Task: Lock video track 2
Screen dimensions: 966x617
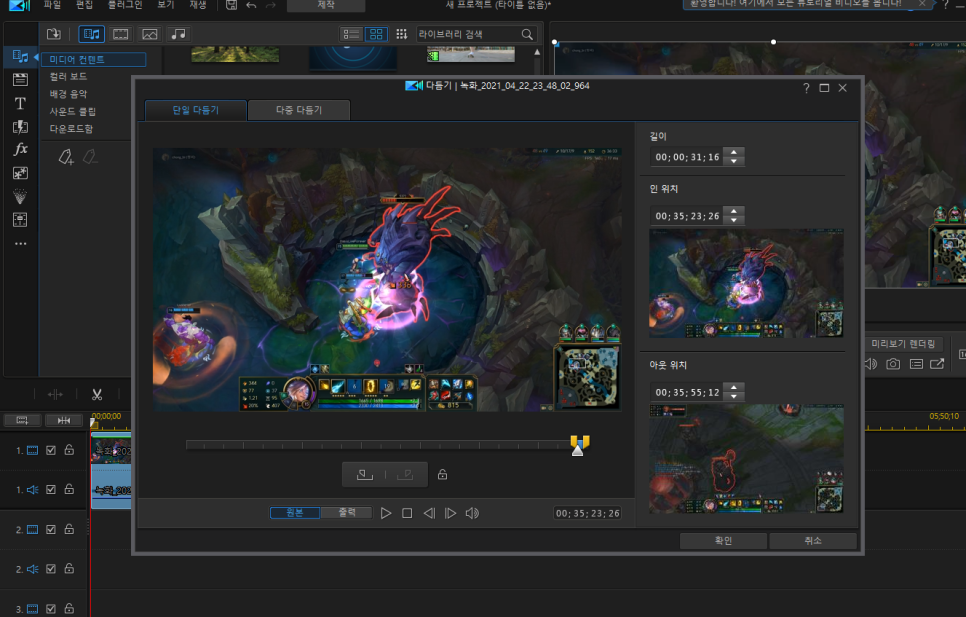Action: (x=69, y=530)
